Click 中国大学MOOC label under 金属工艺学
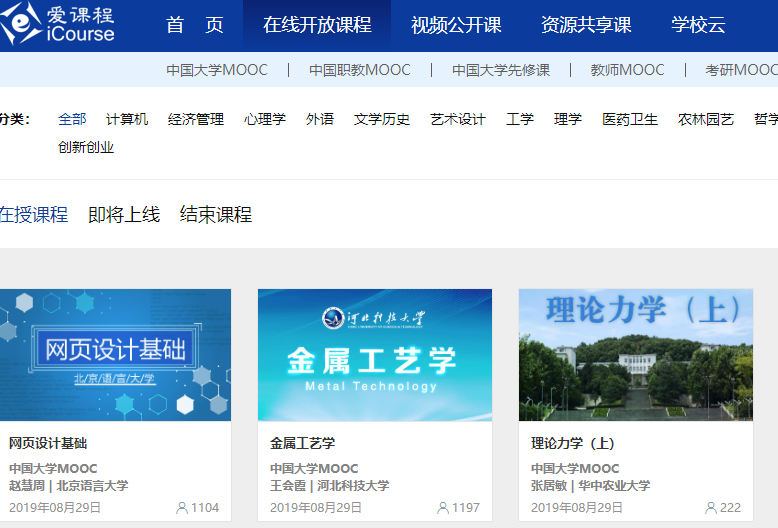Image resolution: width=778 pixels, height=528 pixels. (x=314, y=468)
